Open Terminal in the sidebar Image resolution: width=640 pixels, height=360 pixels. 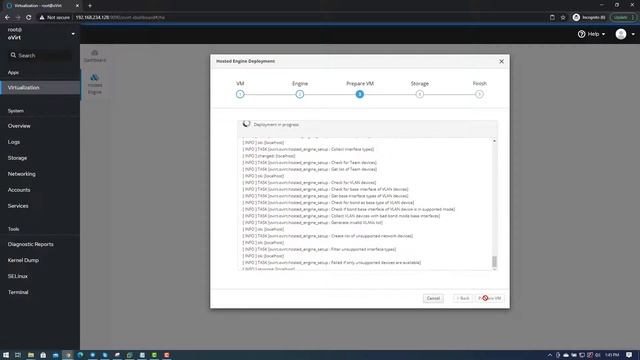pyautogui.click(x=18, y=292)
